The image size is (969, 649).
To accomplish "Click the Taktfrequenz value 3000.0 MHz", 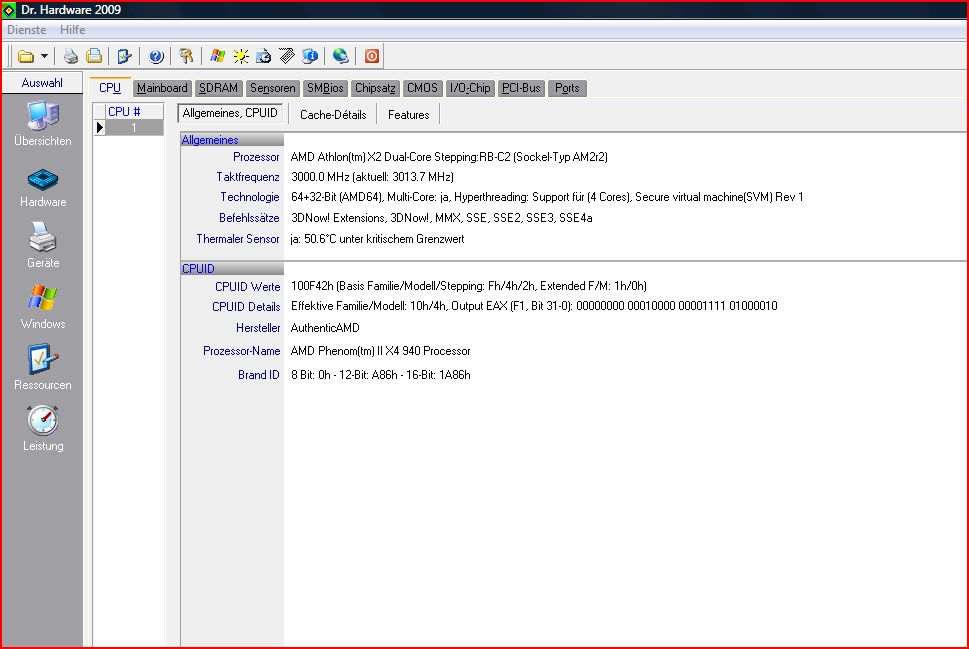I will (372, 177).
